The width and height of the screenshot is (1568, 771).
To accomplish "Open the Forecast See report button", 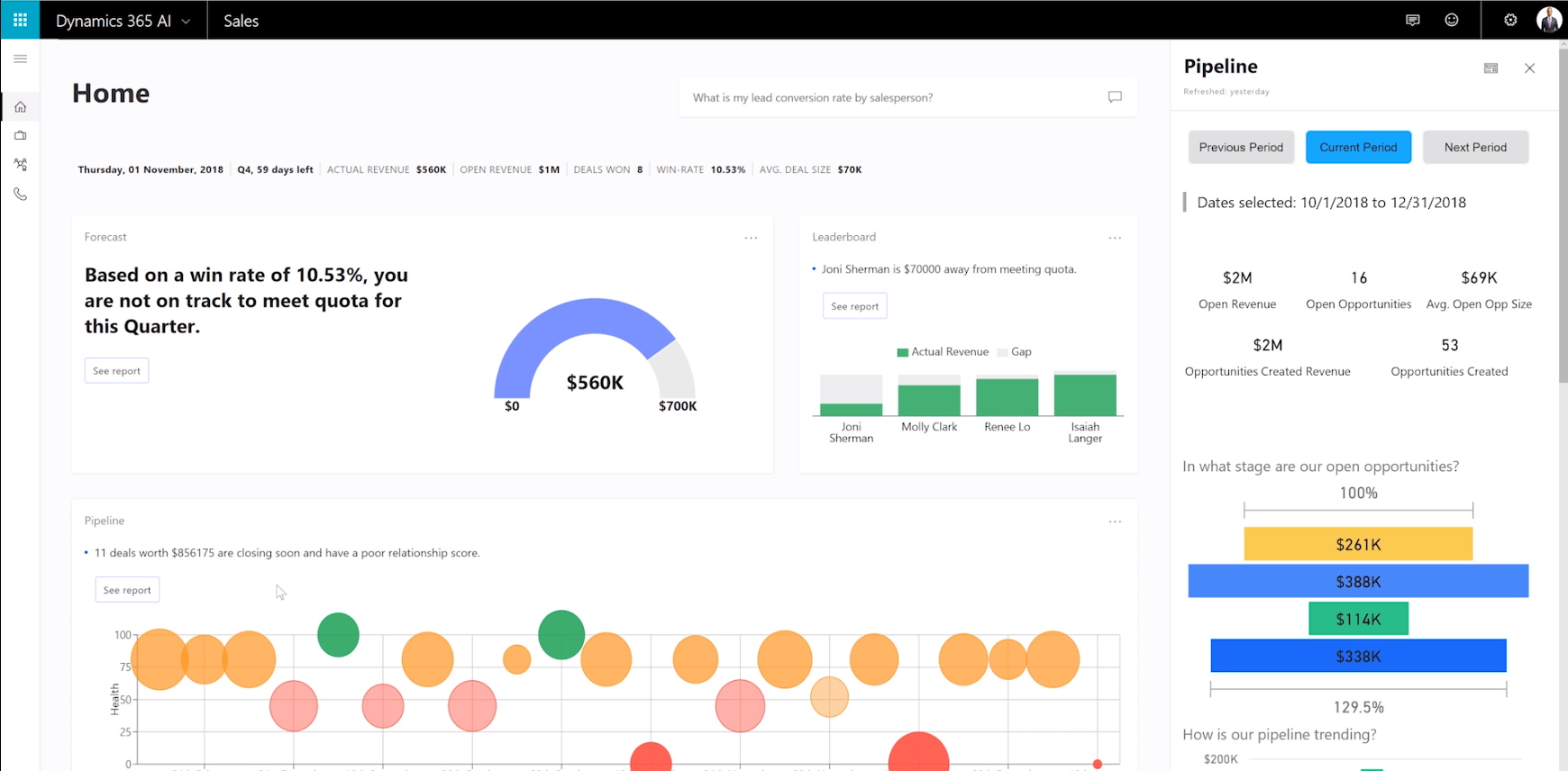I will (116, 371).
